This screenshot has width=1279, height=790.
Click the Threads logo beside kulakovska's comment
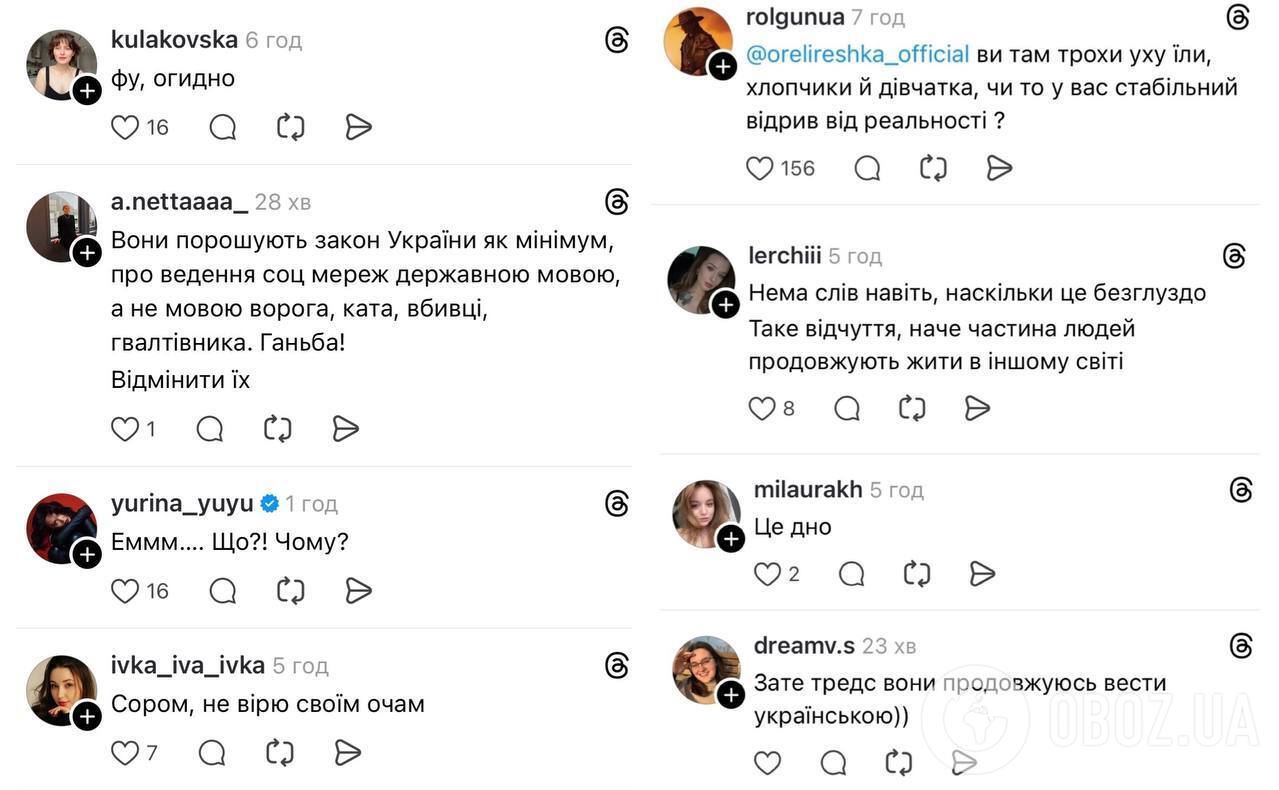click(x=617, y=40)
